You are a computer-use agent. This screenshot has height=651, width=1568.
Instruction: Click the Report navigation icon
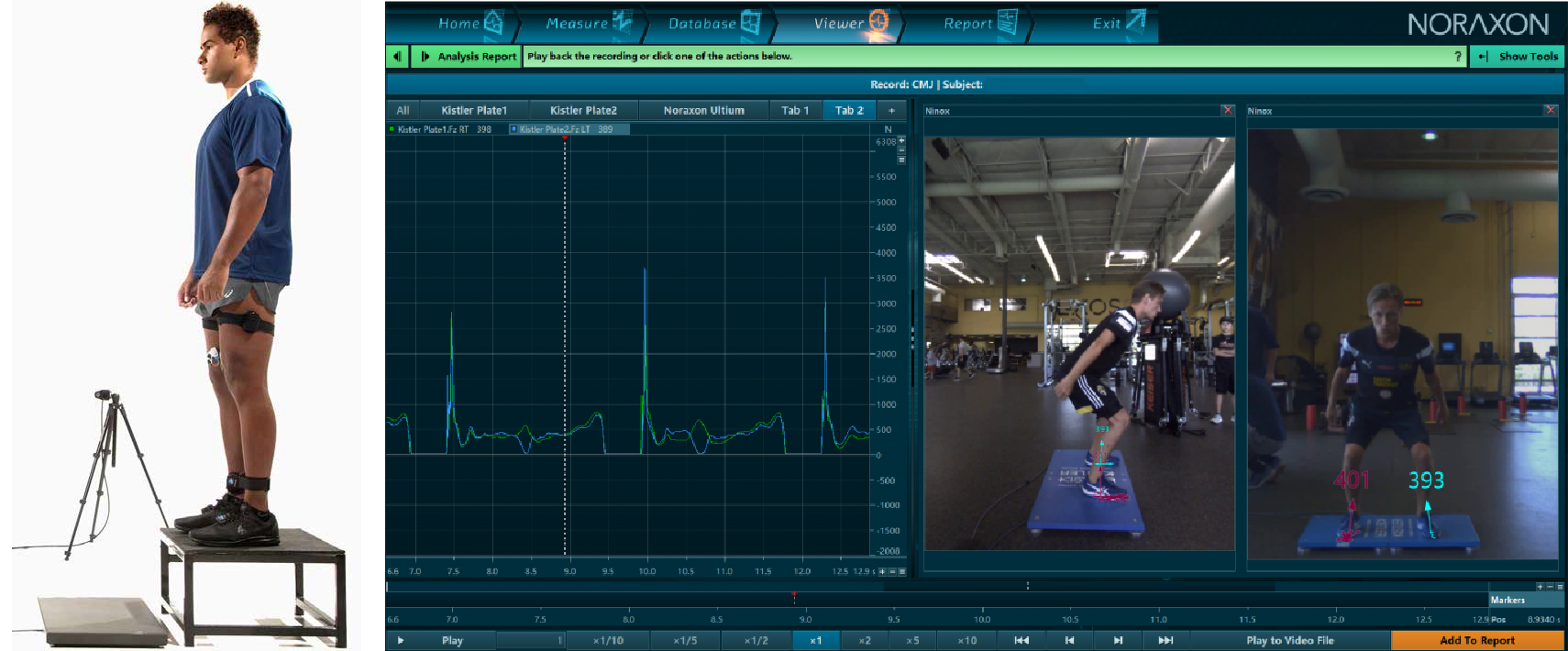[1007, 22]
